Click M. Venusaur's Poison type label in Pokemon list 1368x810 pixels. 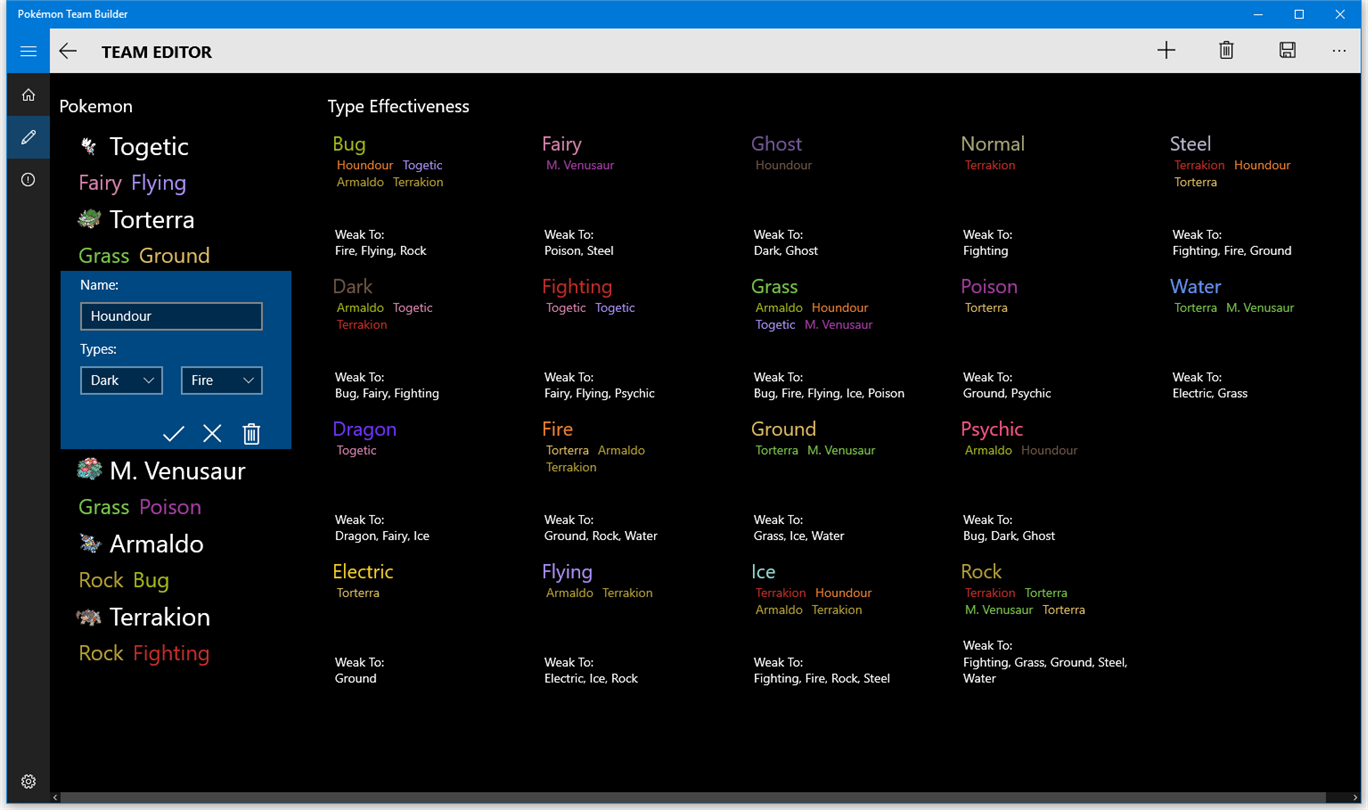pos(170,507)
